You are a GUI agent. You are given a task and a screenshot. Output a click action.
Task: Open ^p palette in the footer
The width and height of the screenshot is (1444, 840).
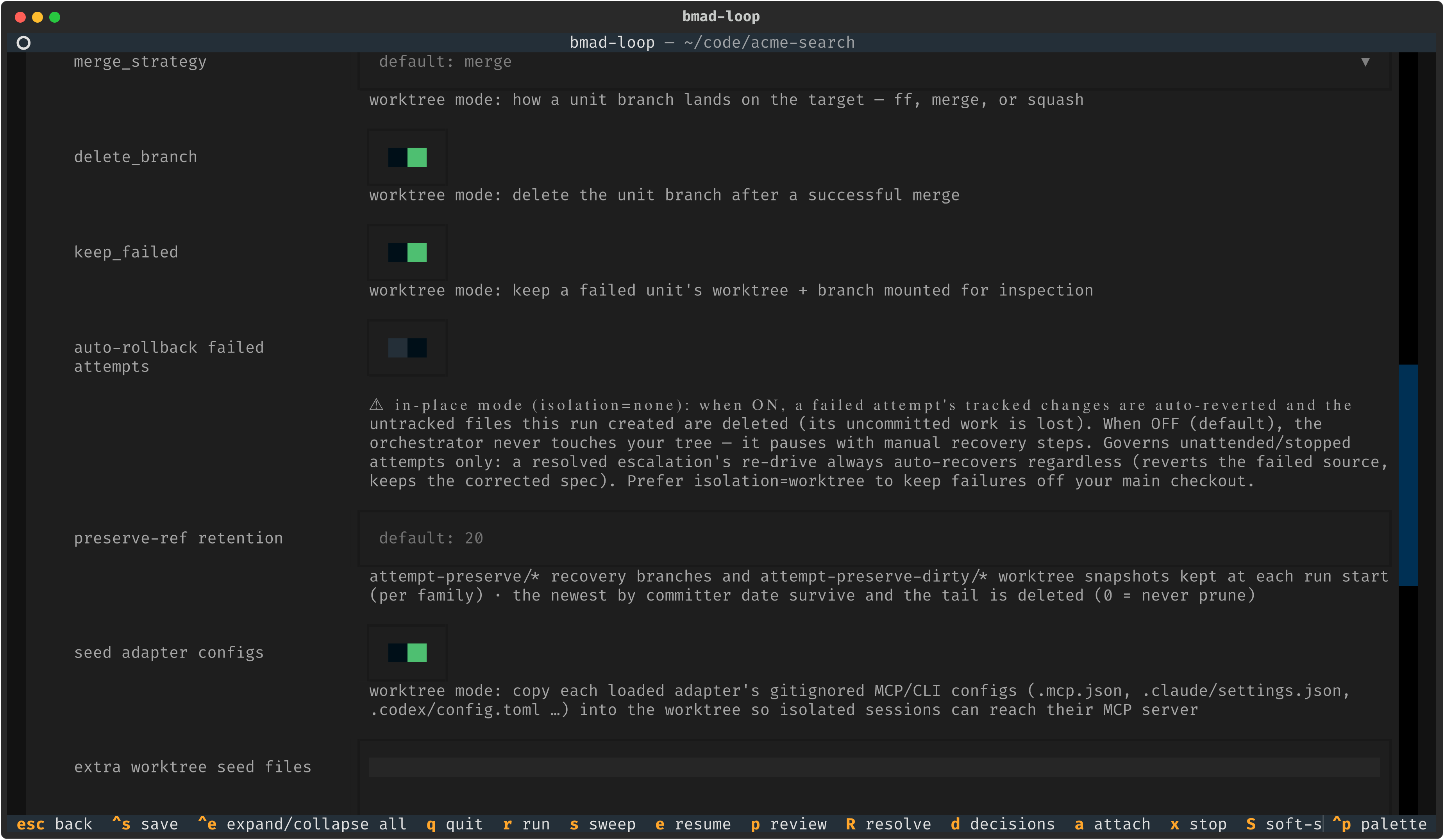(1380, 824)
